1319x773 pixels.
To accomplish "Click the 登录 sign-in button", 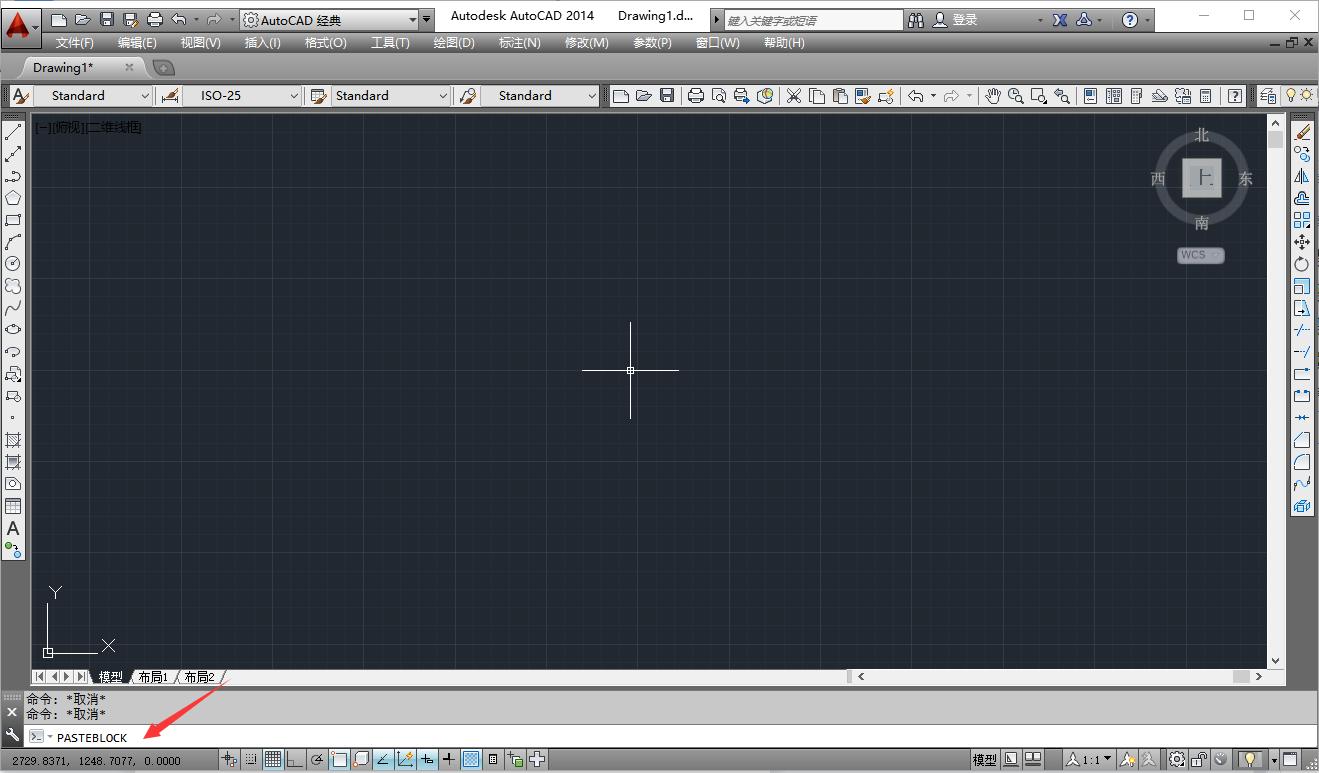I will point(964,19).
